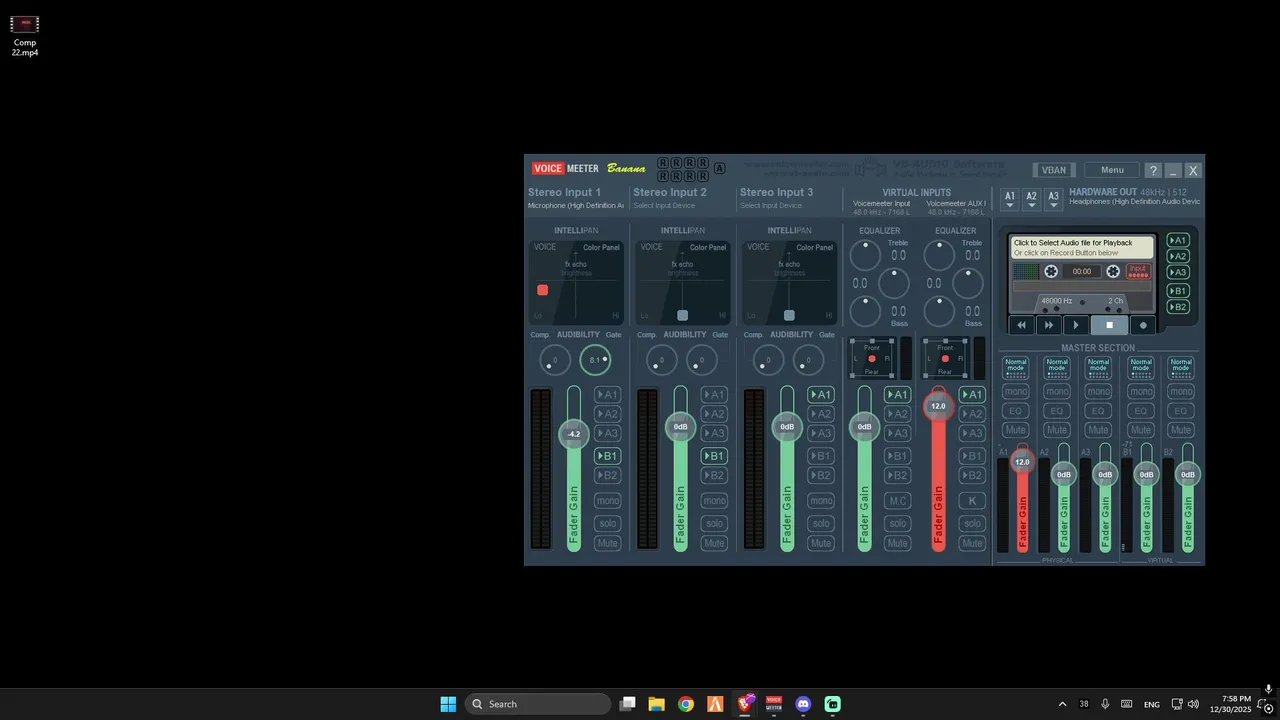
Task: Click the Voicemeeter AUX Front/Rear pan box
Action: [945, 358]
